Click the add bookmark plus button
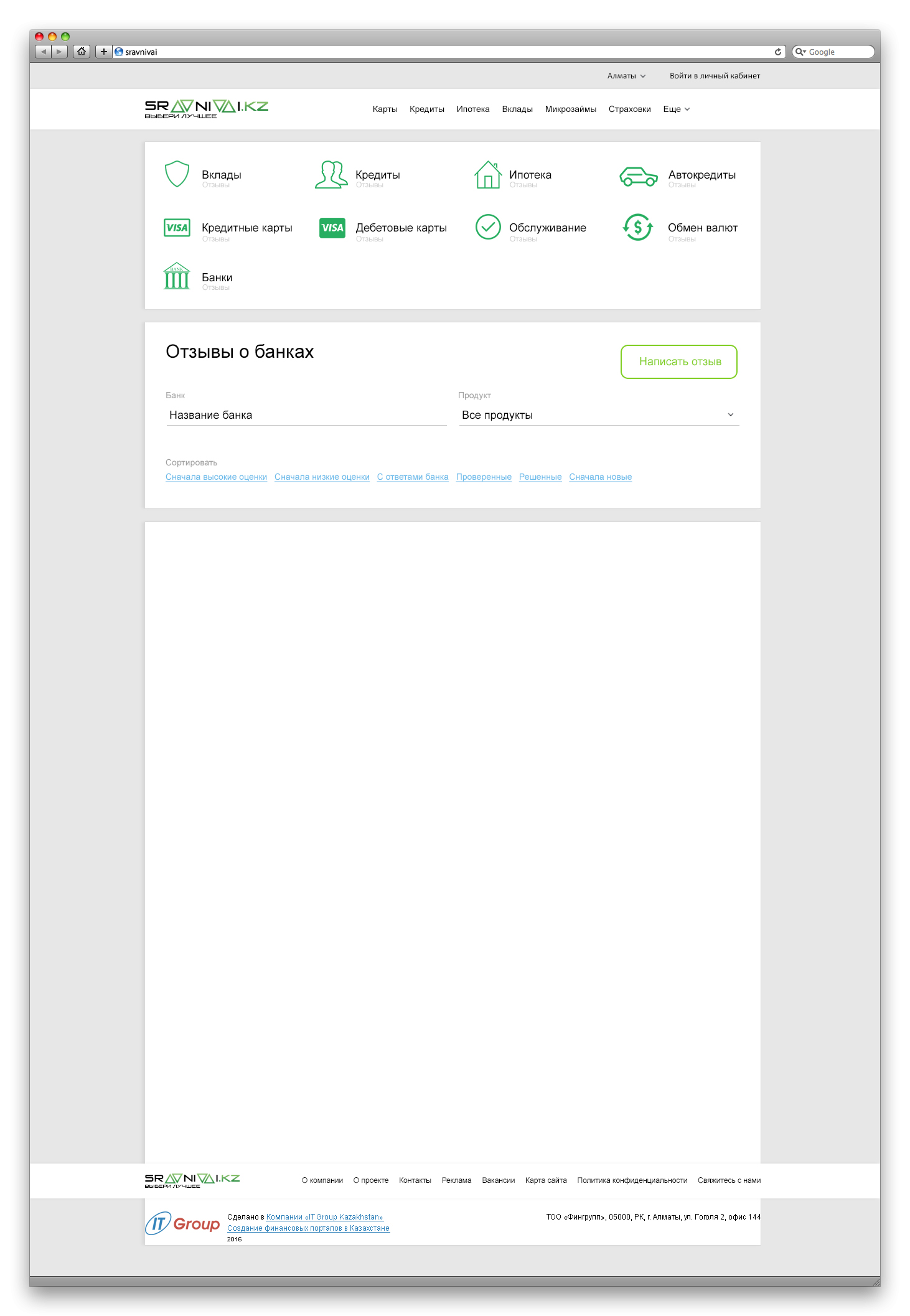This screenshot has height=1316, width=910. coord(103,52)
